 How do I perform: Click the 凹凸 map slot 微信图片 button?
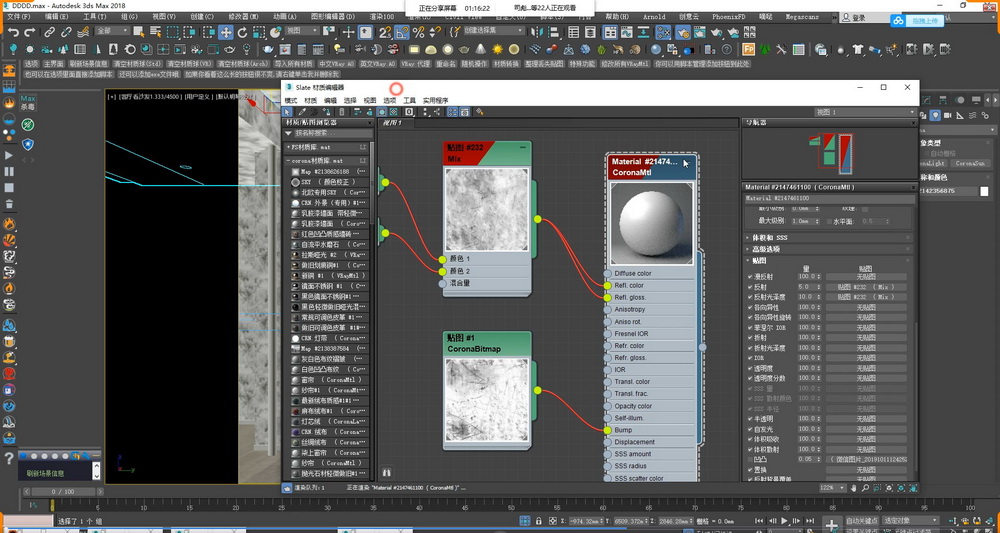point(866,459)
